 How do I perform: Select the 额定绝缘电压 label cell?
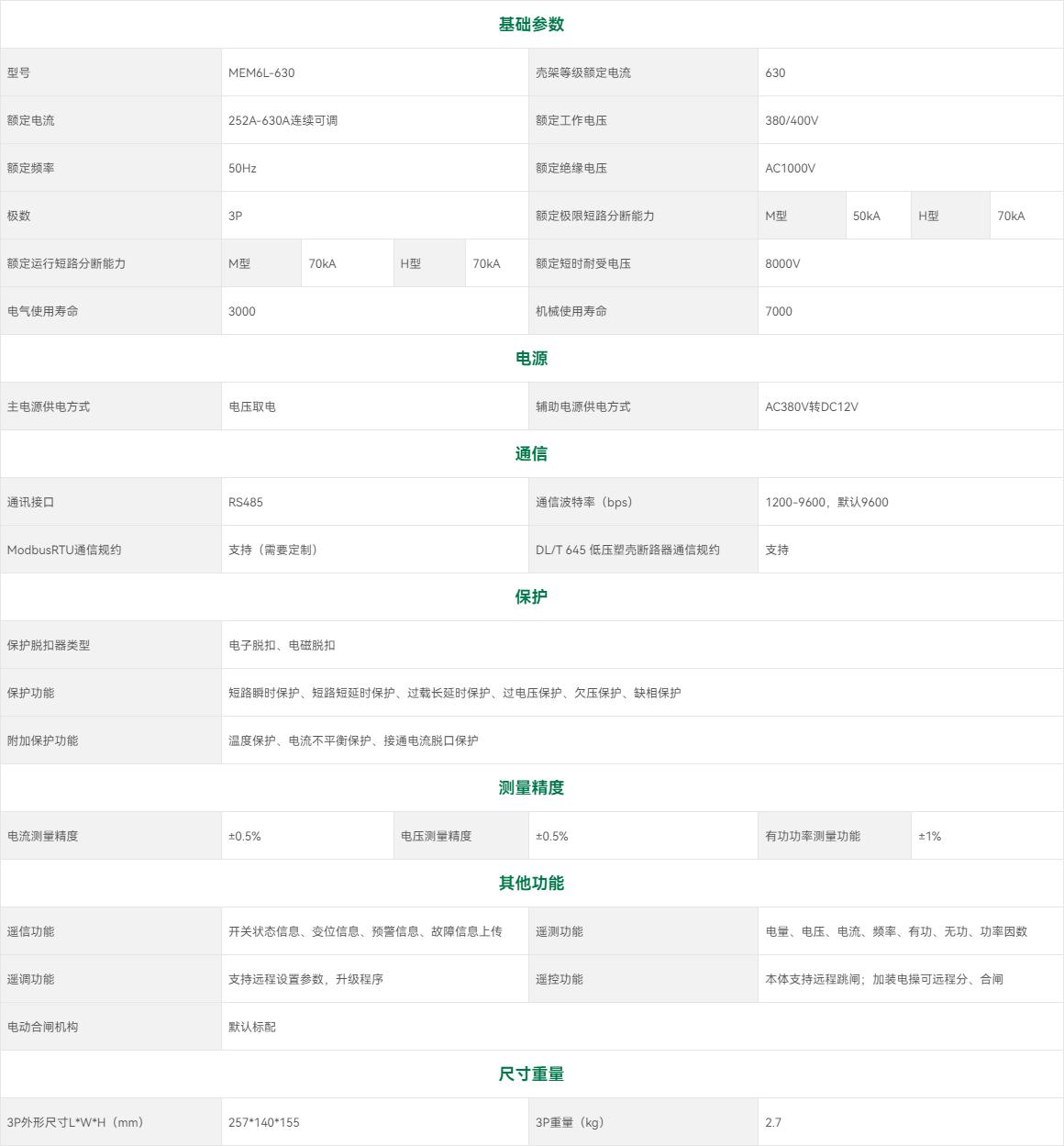coord(571,169)
